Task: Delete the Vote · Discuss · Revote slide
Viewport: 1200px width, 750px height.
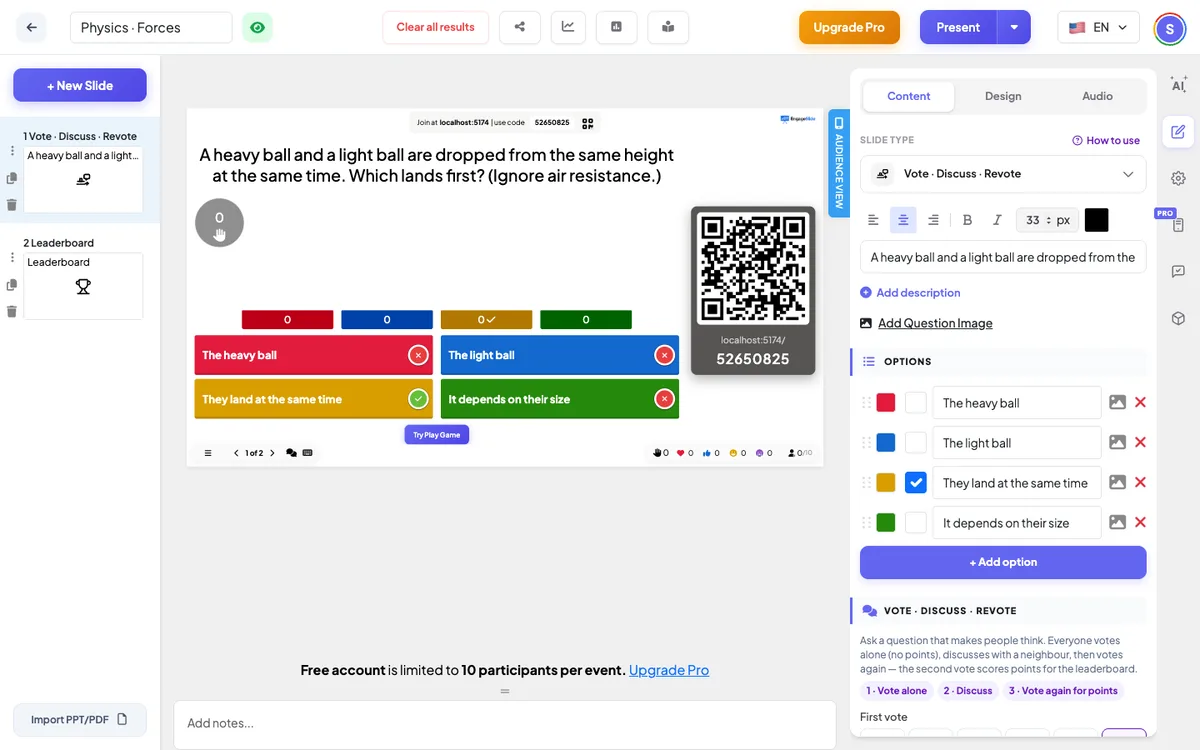Action: pos(12,205)
